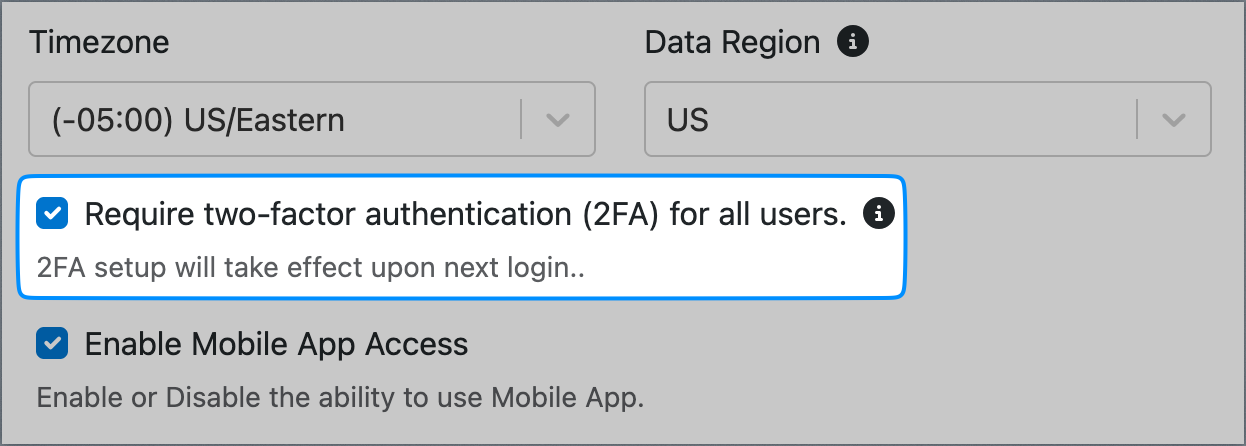This screenshot has height=446, width=1246.
Task: Click the 'Enable Mobile App Access' label text
Action: 276,345
